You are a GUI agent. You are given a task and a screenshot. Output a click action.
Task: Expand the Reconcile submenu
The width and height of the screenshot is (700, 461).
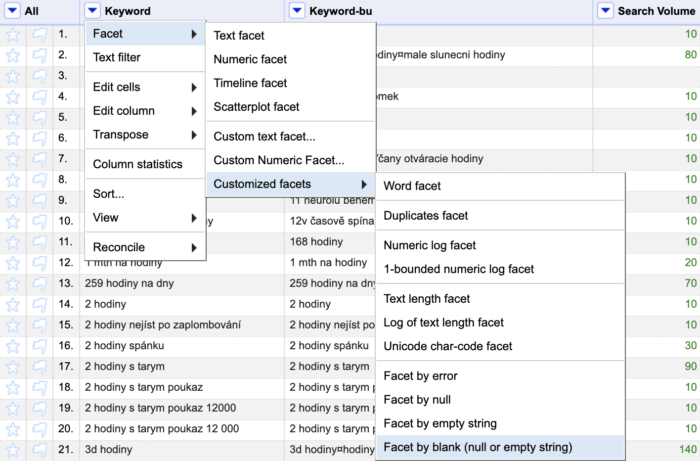pos(145,247)
